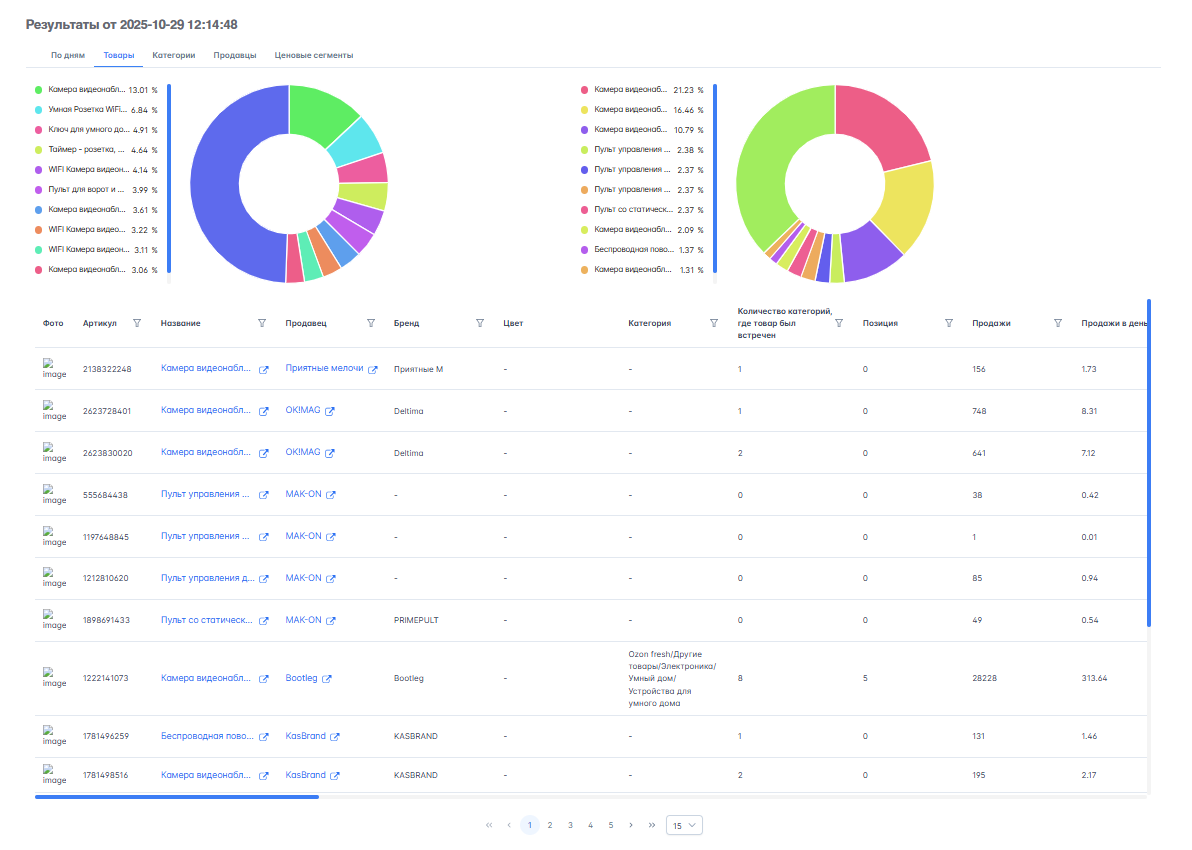Go to next page arrow
1192x850 pixels.
coord(631,825)
